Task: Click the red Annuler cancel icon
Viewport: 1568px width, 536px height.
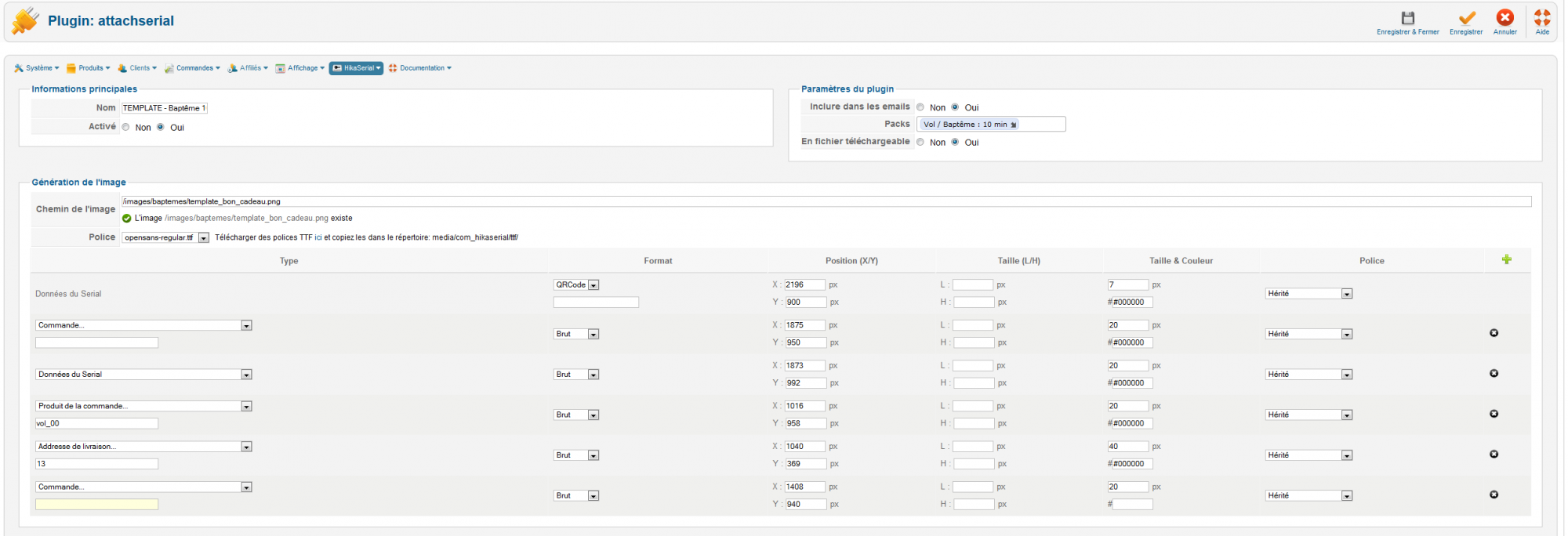Action: tap(1504, 18)
